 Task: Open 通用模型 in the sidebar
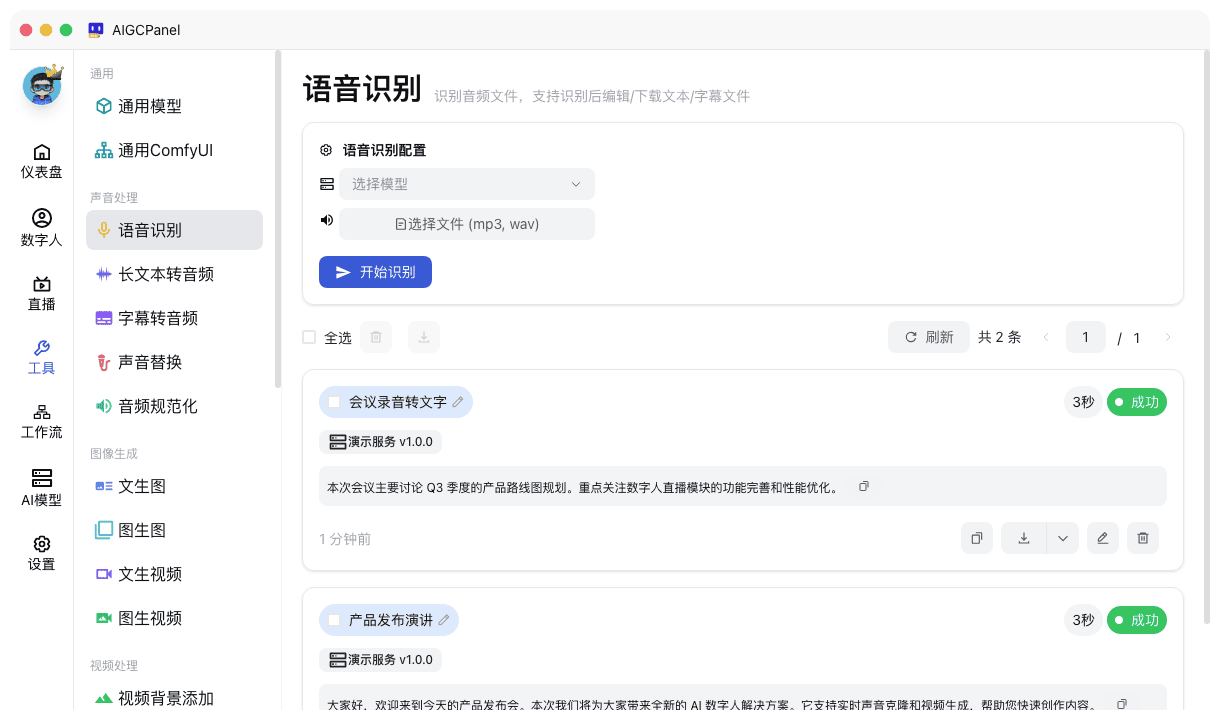coord(174,106)
